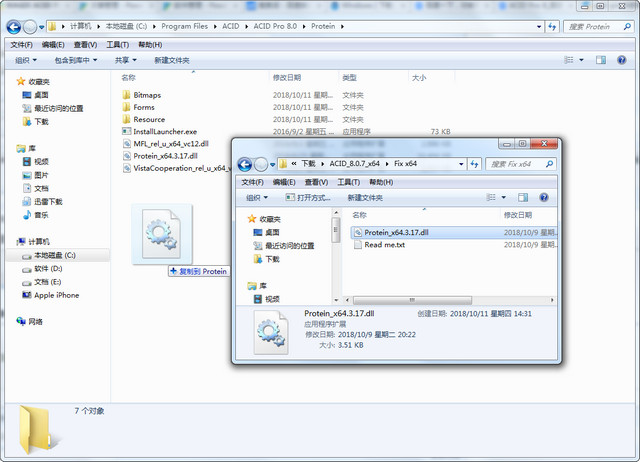Click back arrow in Fix x64 window
This screenshot has width=640, height=462.
click(242, 163)
